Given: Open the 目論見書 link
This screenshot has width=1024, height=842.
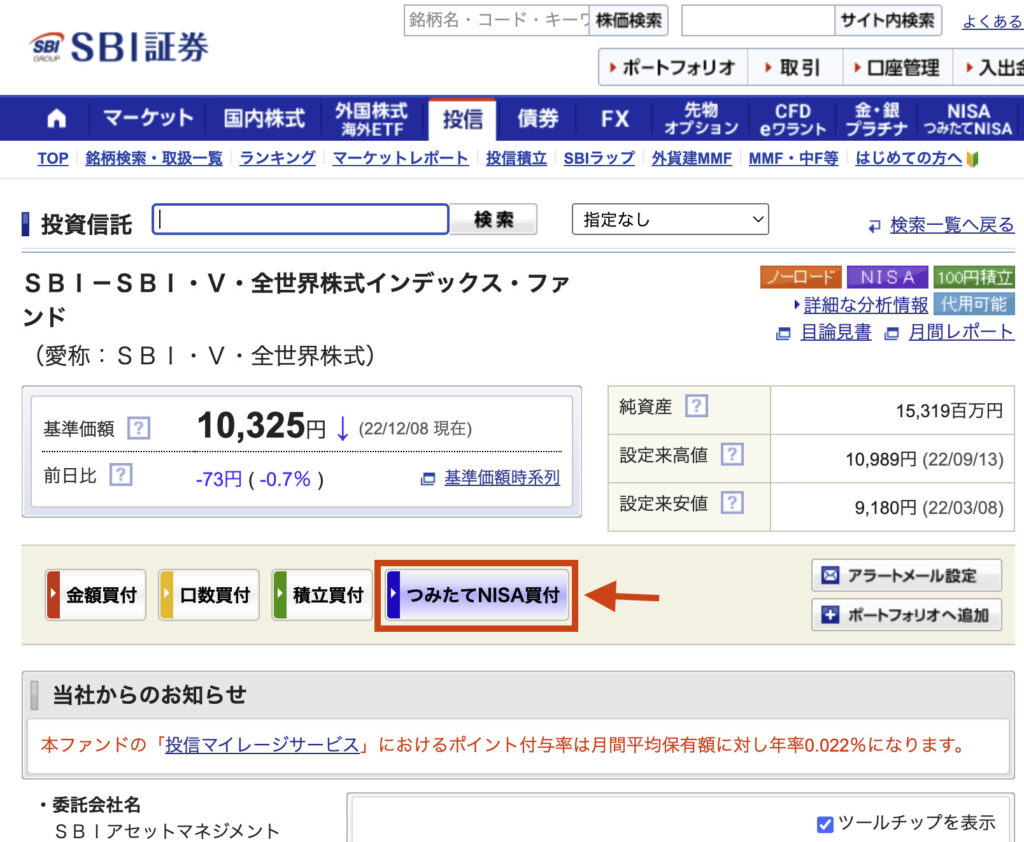Looking at the screenshot, I should [836, 332].
